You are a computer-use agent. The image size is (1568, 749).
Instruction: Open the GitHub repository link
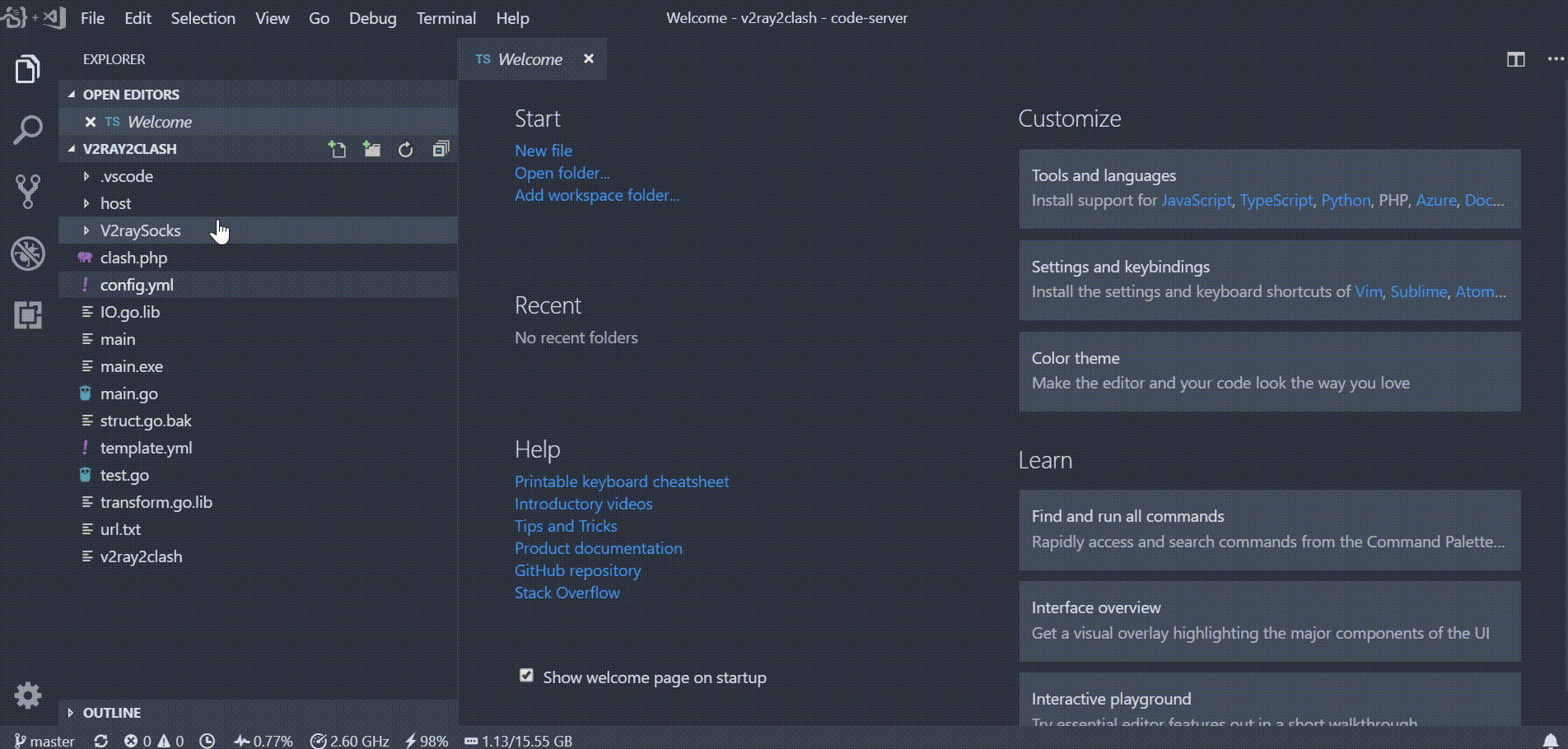pyautogui.click(x=577, y=570)
